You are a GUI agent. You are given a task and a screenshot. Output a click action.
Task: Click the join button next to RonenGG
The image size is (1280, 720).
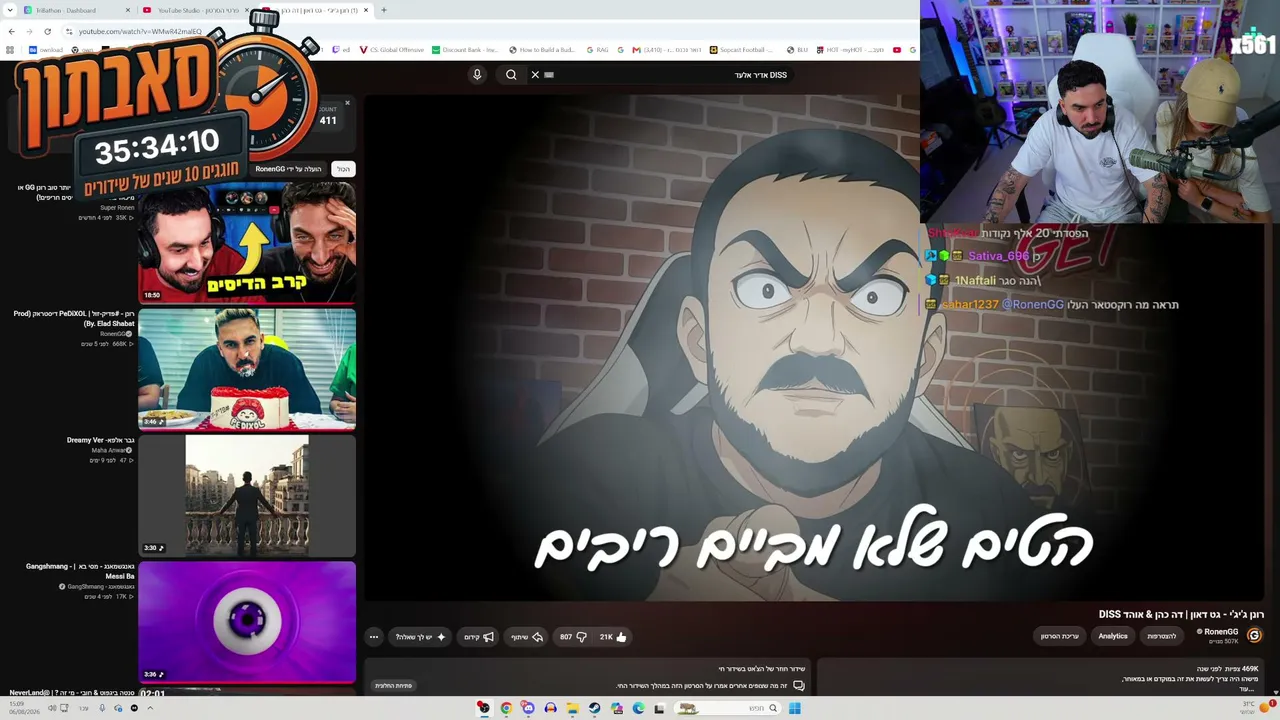(1161, 636)
